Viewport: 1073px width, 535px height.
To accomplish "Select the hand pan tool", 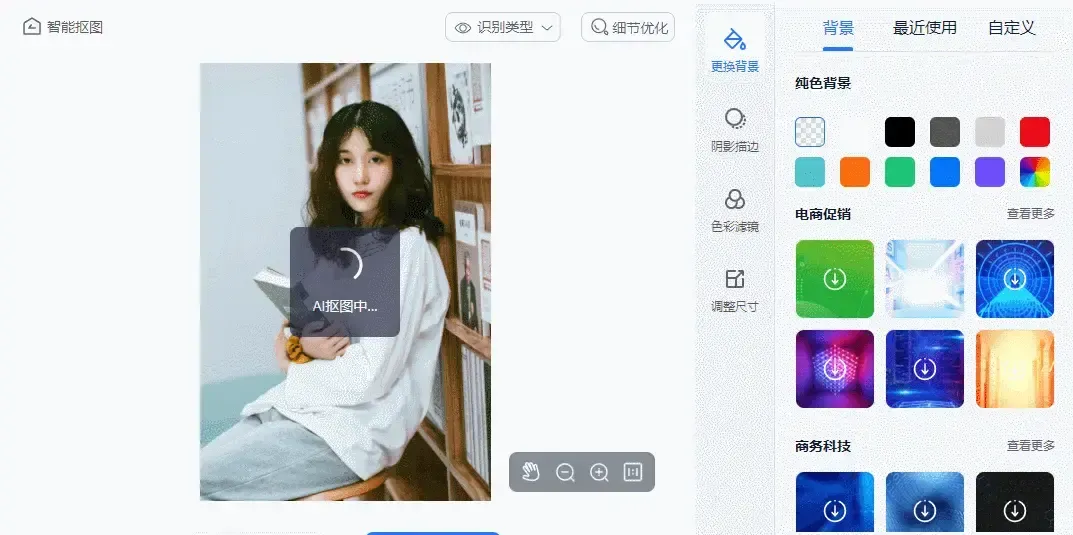I will [531, 472].
